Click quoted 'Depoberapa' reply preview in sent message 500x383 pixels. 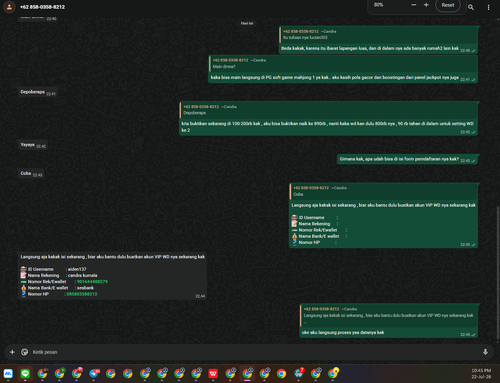tap(329, 110)
